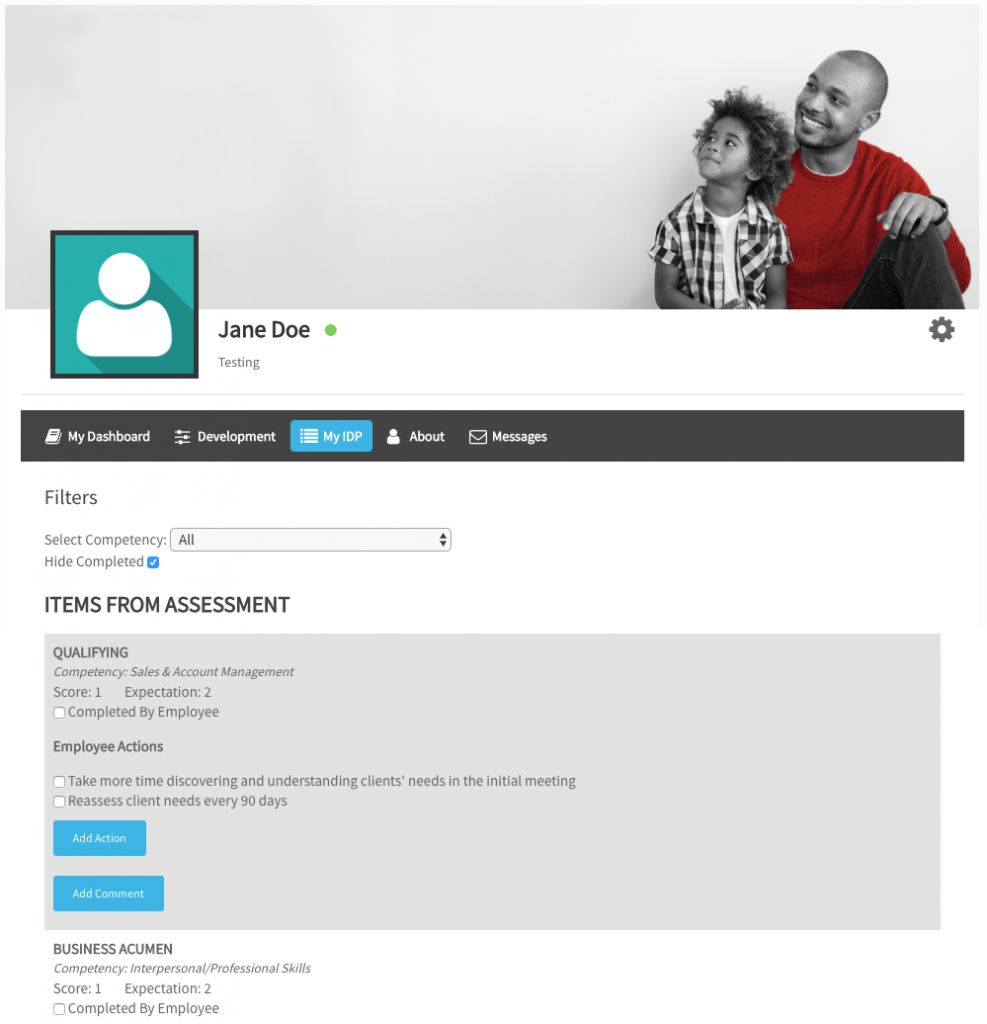Click the Development sliders icon
Viewport: 987px width, 1024px height.
[x=182, y=437]
